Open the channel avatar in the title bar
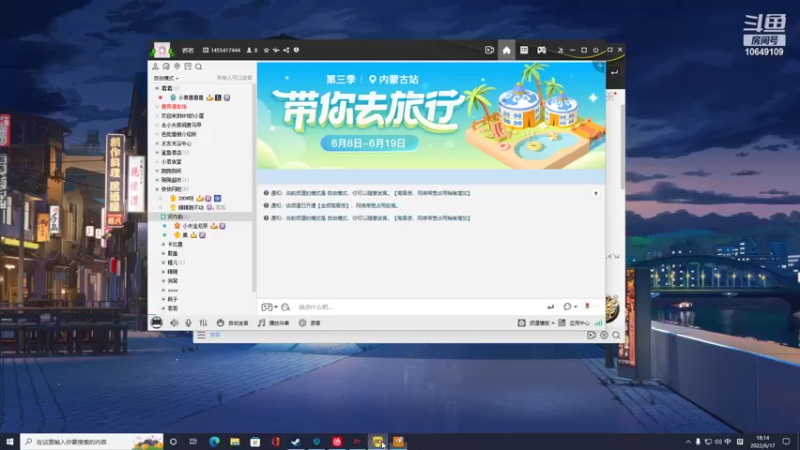 pyautogui.click(x=162, y=50)
